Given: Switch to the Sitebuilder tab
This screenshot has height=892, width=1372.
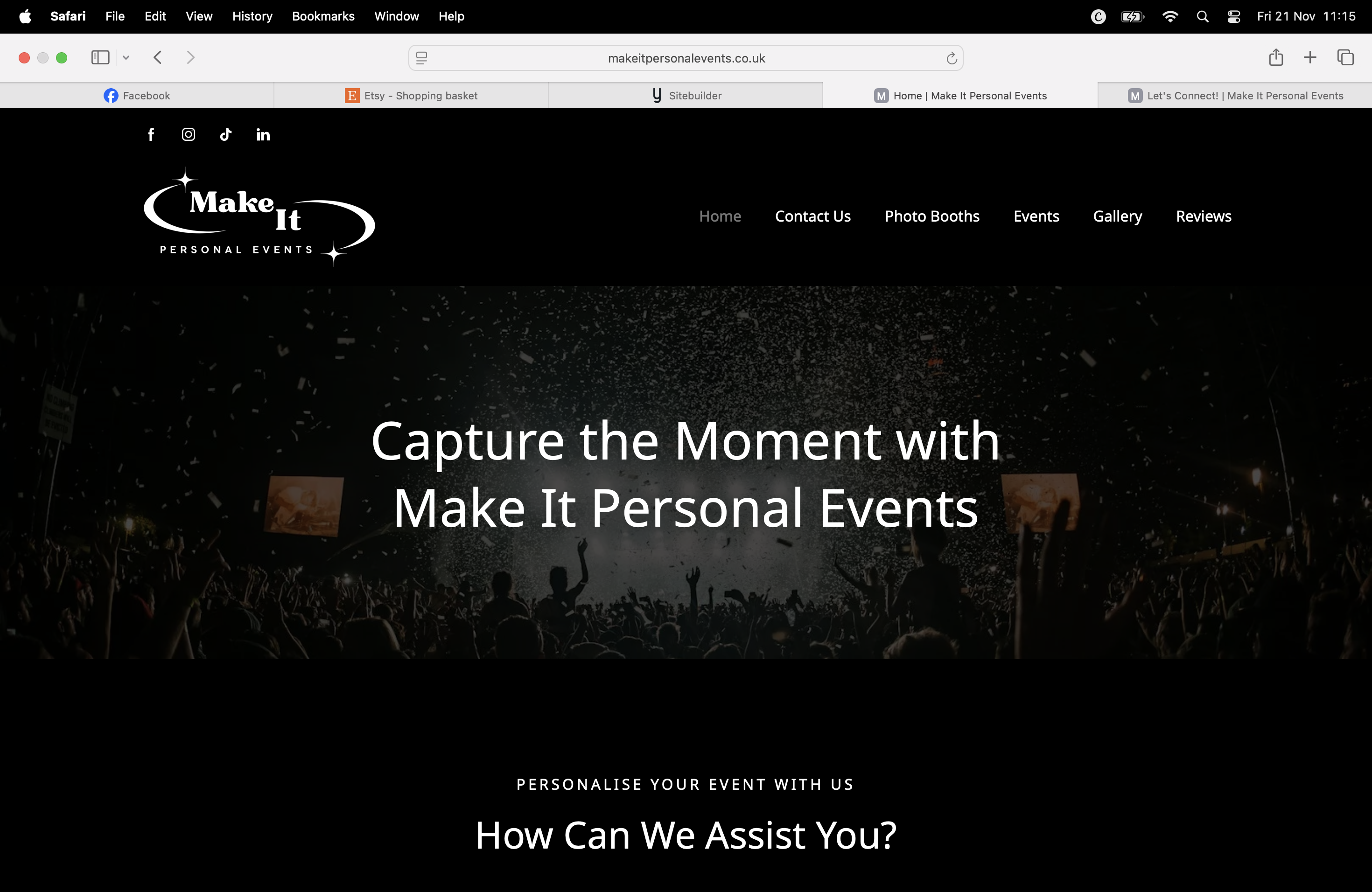Looking at the screenshot, I should click(x=686, y=96).
